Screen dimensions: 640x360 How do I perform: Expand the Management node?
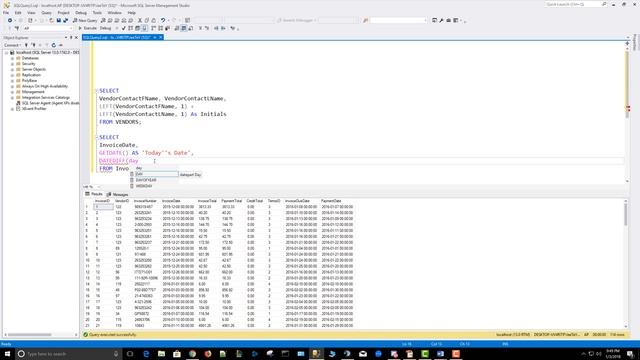pyautogui.click(x=12, y=92)
